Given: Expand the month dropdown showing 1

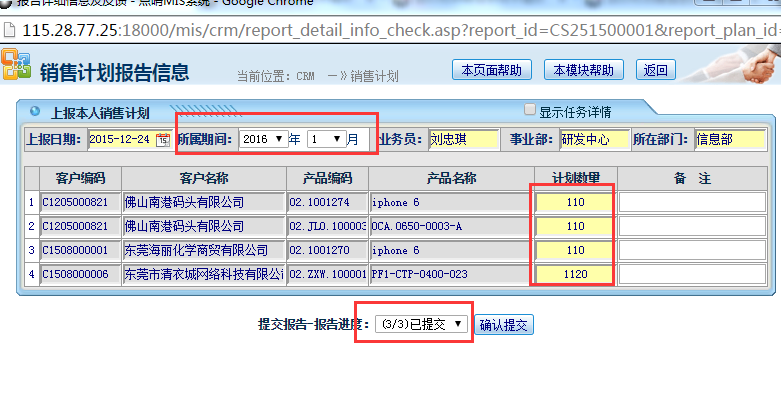Looking at the screenshot, I should click(x=326, y=139).
